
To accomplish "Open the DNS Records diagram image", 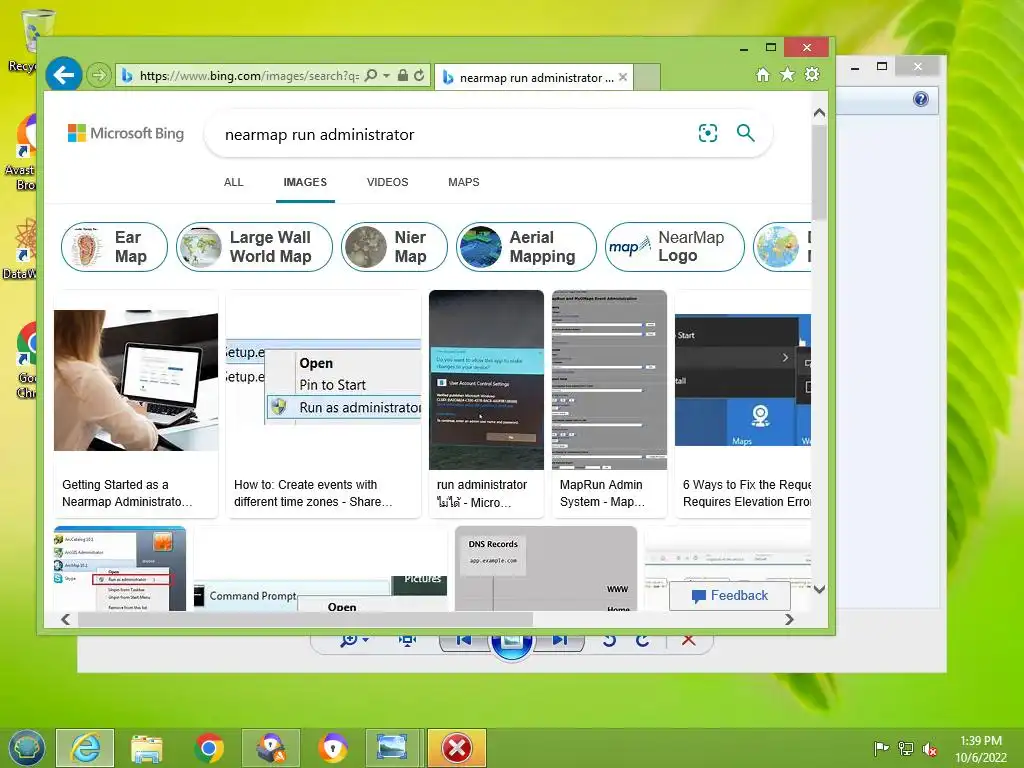I will tap(546, 569).
